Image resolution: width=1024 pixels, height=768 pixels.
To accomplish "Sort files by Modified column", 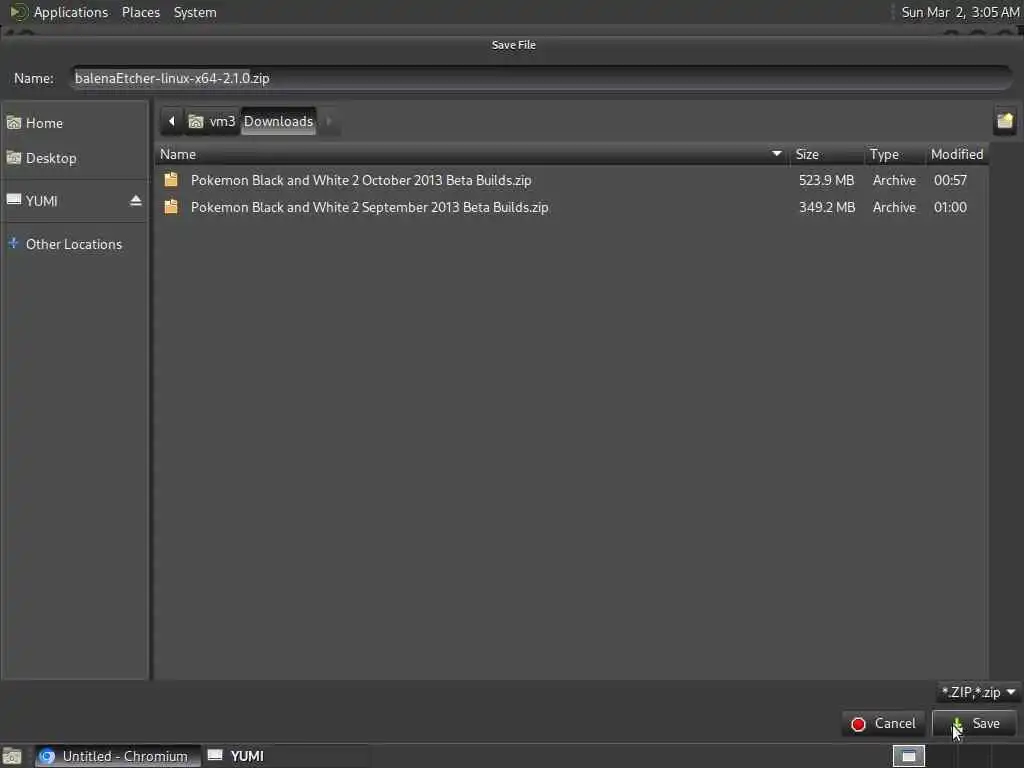I will tap(956, 155).
